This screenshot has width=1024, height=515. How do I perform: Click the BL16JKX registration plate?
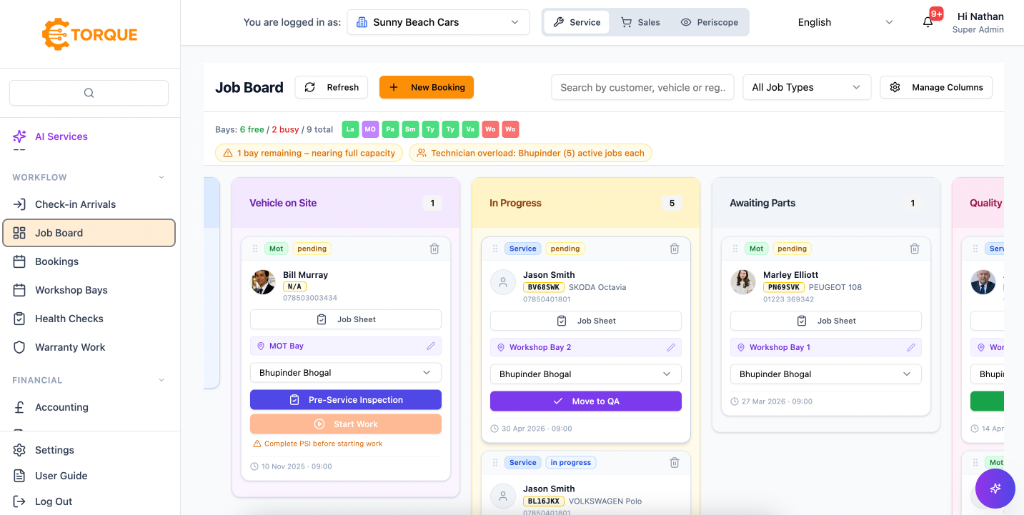(x=543, y=501)
